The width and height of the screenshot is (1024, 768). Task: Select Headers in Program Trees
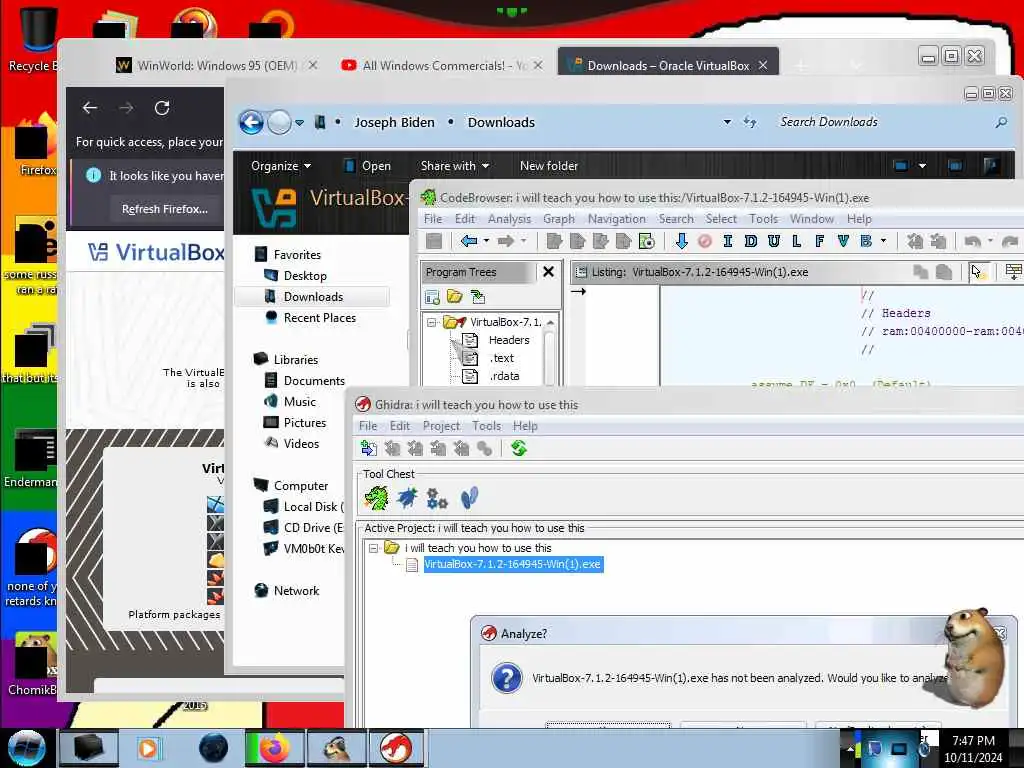[x=509, y=340]
